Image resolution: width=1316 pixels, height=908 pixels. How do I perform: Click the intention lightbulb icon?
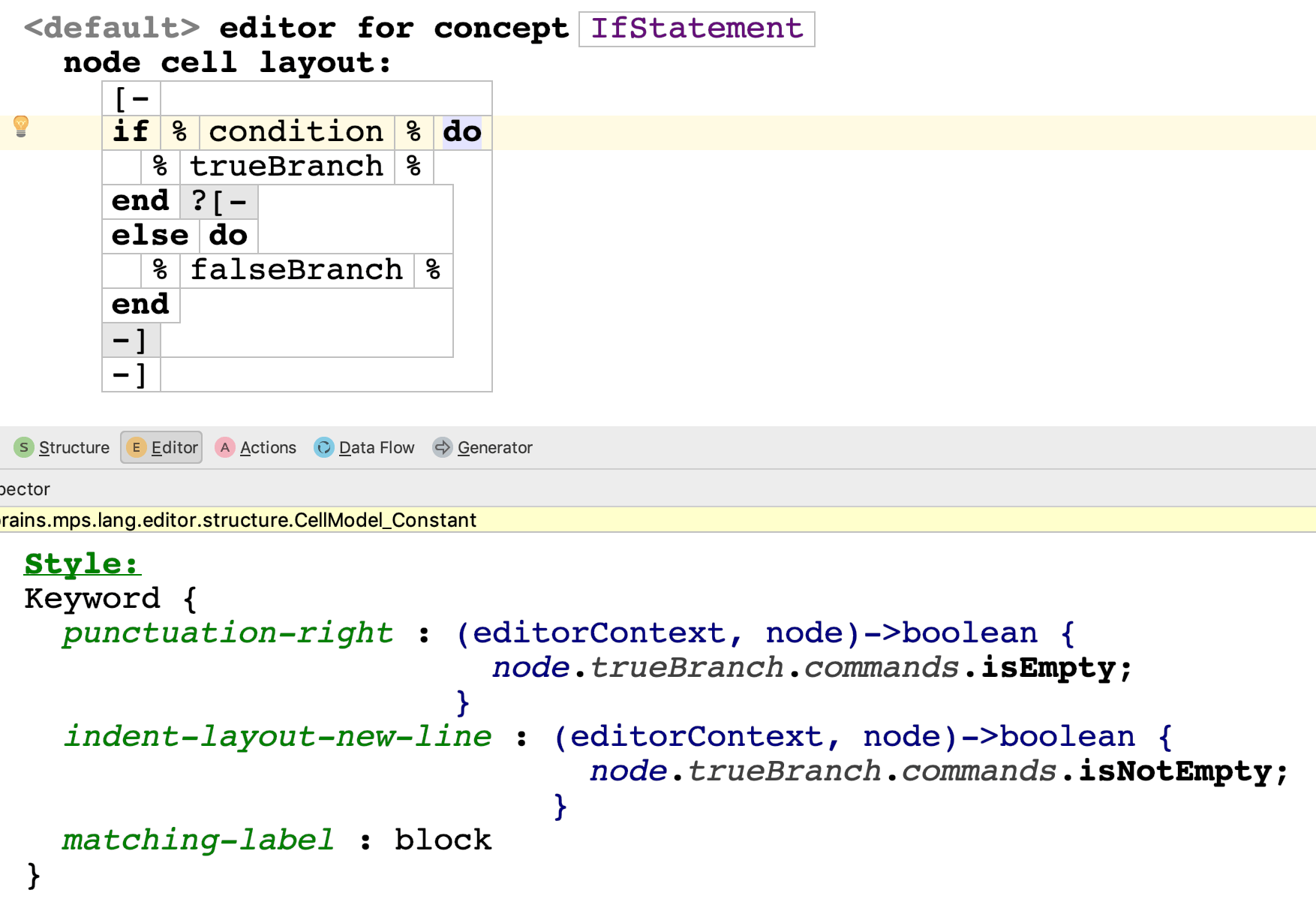[x=21, y=126]
